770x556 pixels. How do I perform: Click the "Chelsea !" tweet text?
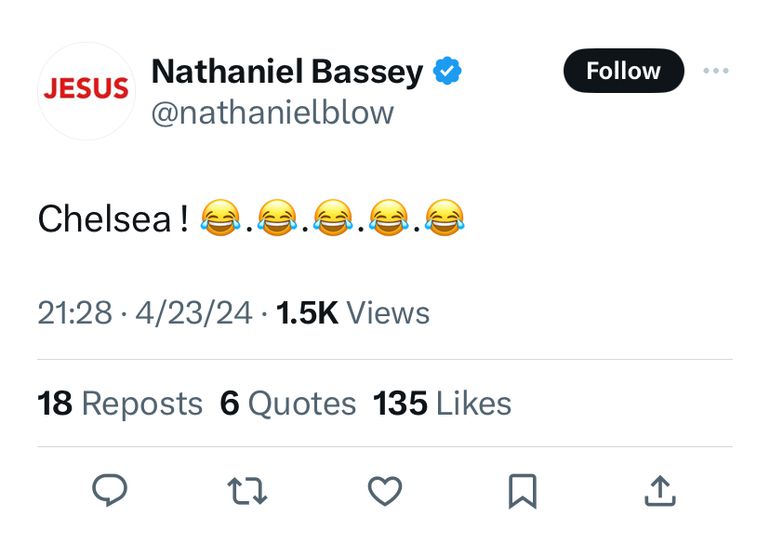[112, 218]
